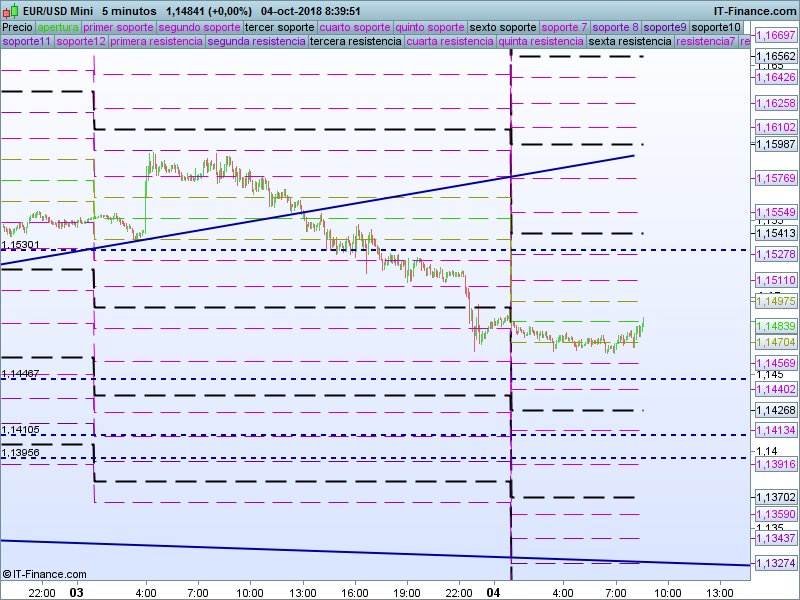Select the primera resistencia legend label
800x600 pixels.
tap(157, 41)
